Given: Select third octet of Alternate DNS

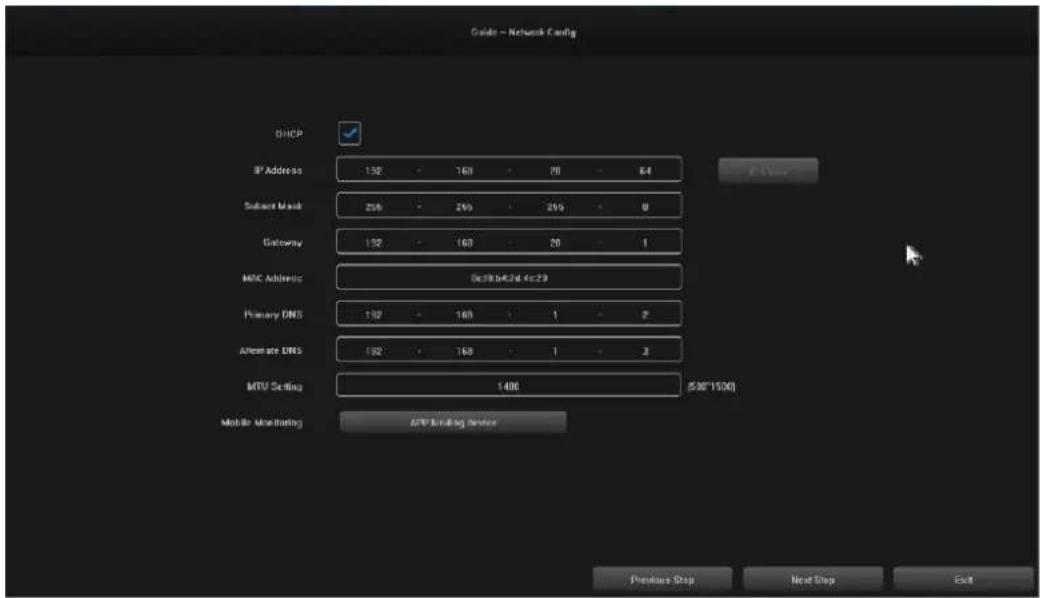Looking at the screenshot, I should click(x=555, y=351).
